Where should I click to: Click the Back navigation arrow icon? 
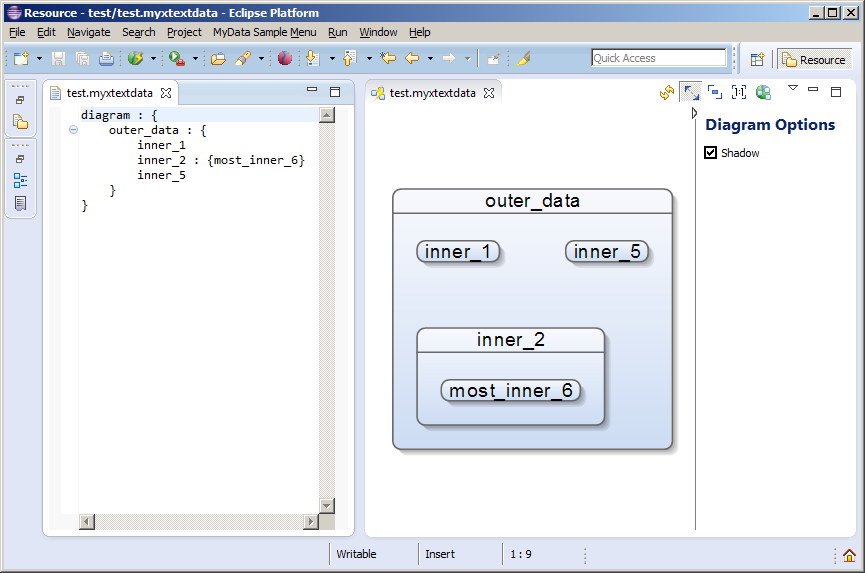pos(412,59)
